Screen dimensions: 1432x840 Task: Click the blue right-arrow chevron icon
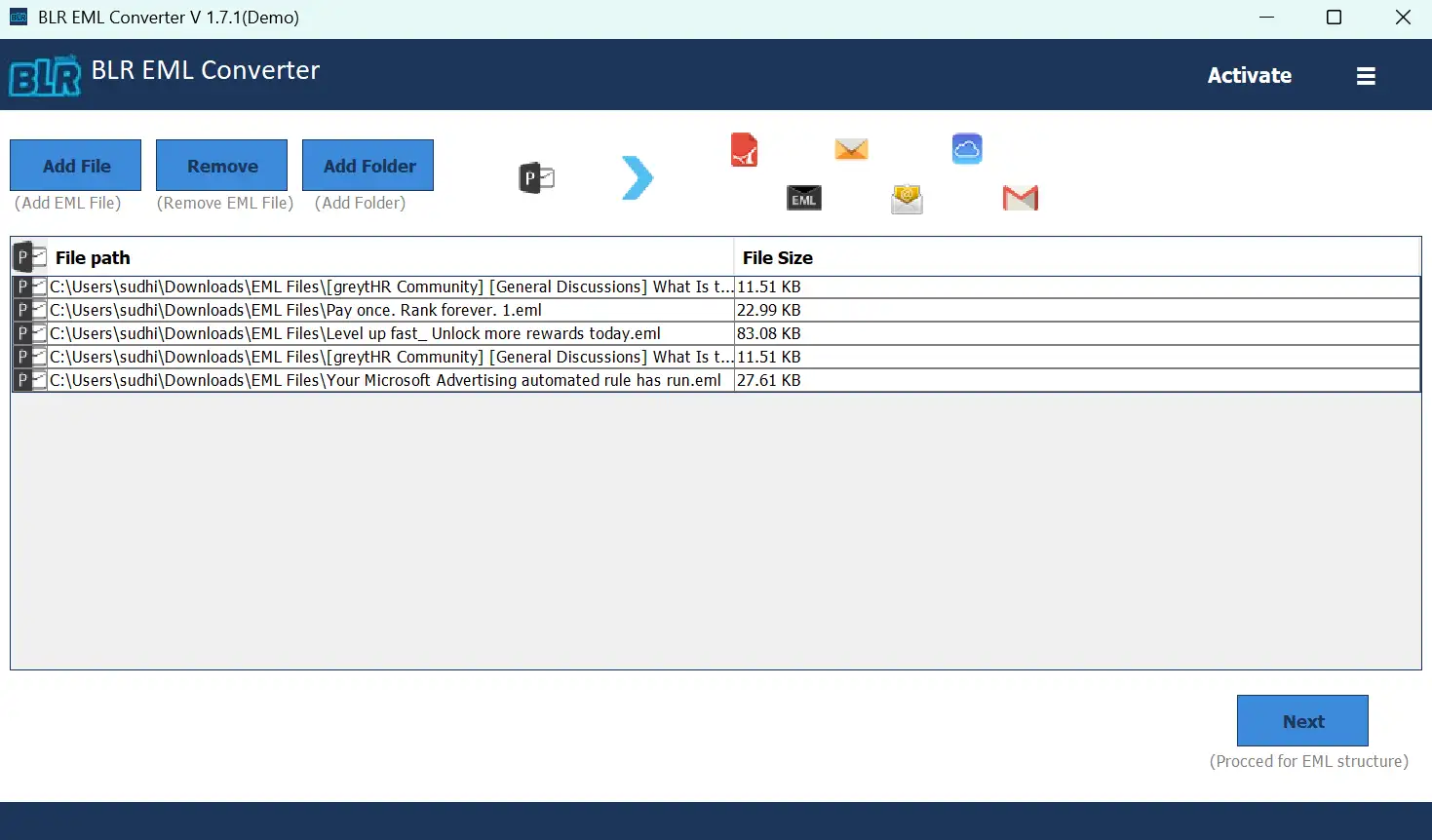638,177
